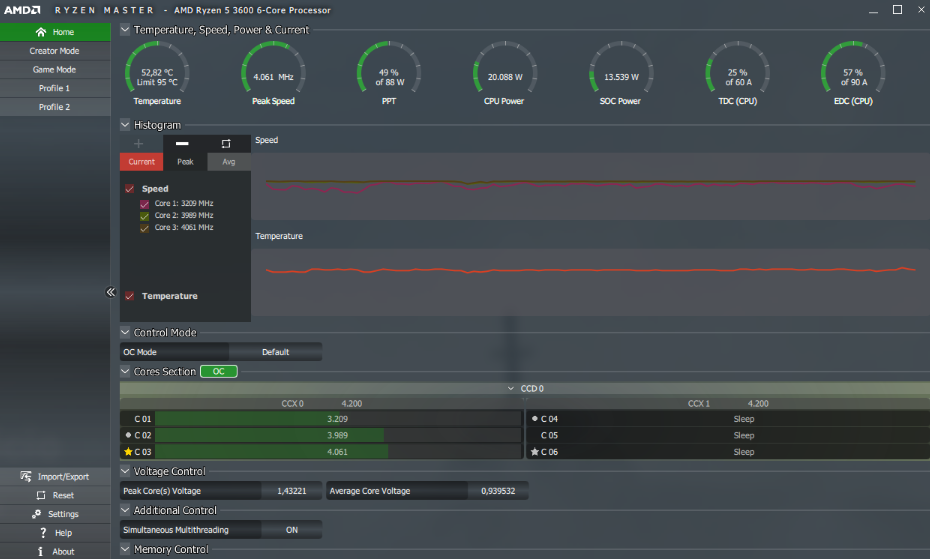Click the AMD logo in title bar
930x559 pixels.
(x=23, y=10)
